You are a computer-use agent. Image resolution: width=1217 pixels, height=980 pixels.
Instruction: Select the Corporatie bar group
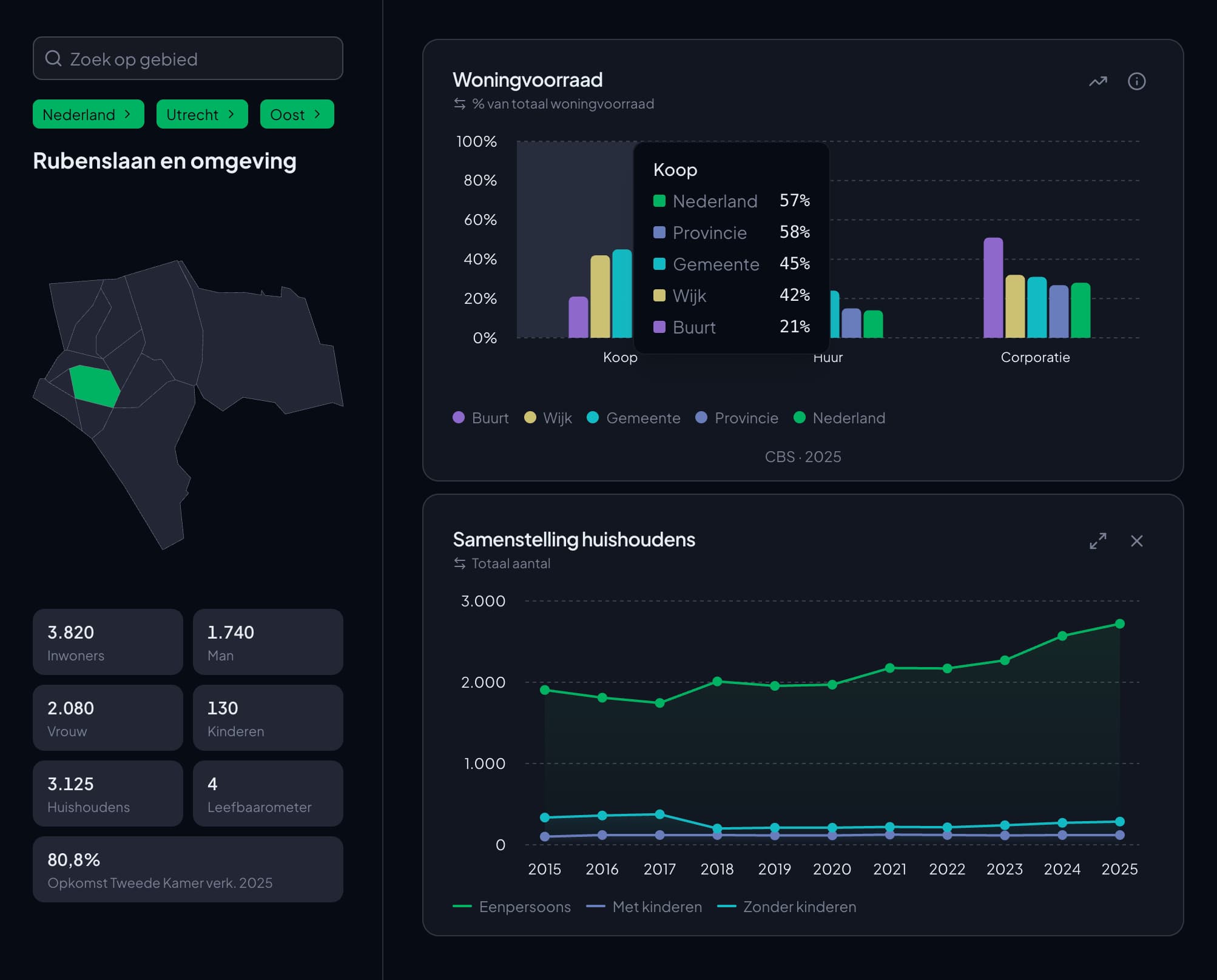click(x=1036, y=287)
